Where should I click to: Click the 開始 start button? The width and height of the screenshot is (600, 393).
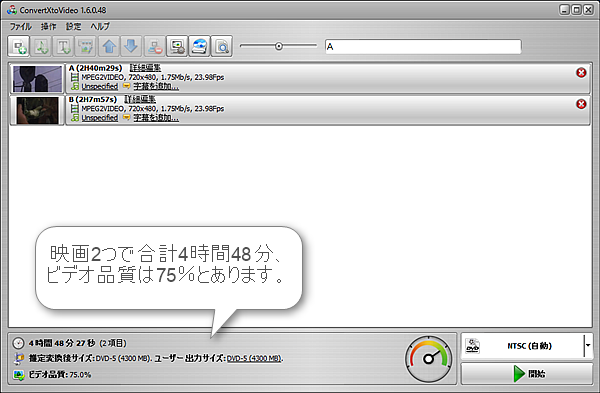(x=527, y=373)
